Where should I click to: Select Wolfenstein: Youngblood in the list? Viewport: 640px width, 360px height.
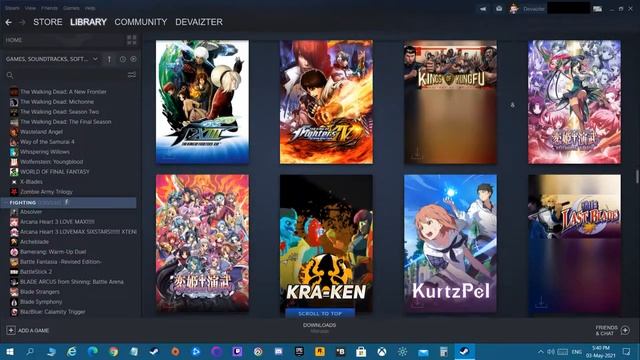point(51,162)
